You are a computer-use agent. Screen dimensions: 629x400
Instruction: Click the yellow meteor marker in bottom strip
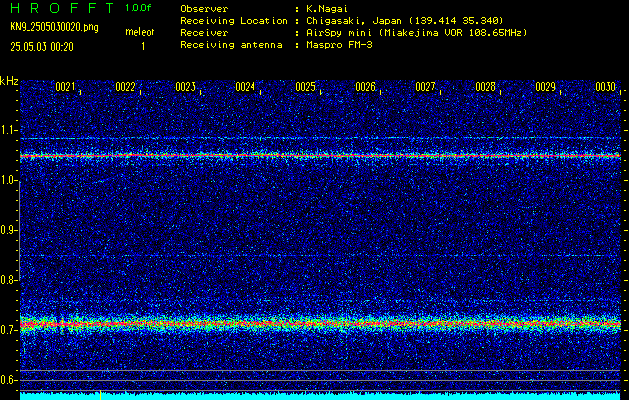pos(100,395)
